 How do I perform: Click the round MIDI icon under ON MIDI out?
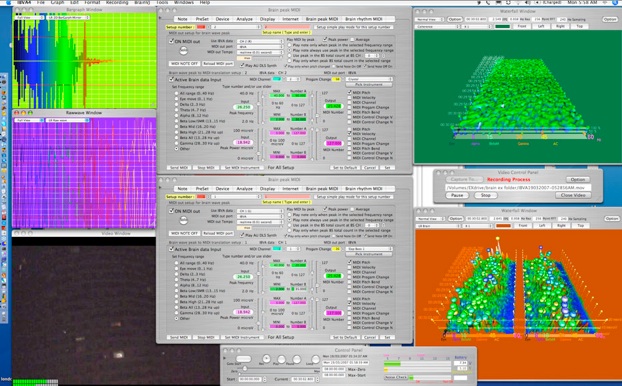click(x=183, y=50)
